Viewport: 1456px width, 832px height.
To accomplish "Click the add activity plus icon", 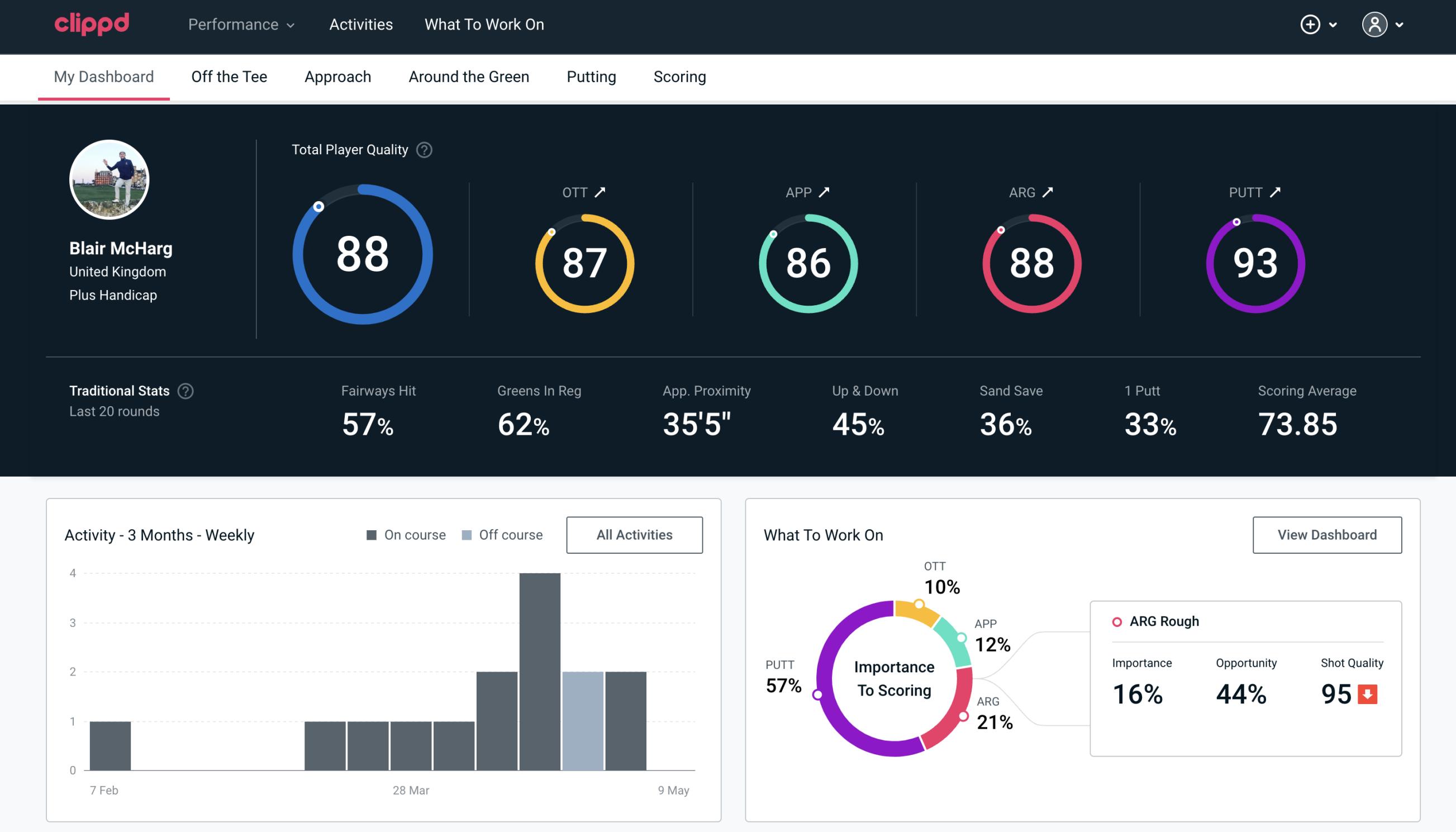I will [1310, 25].
